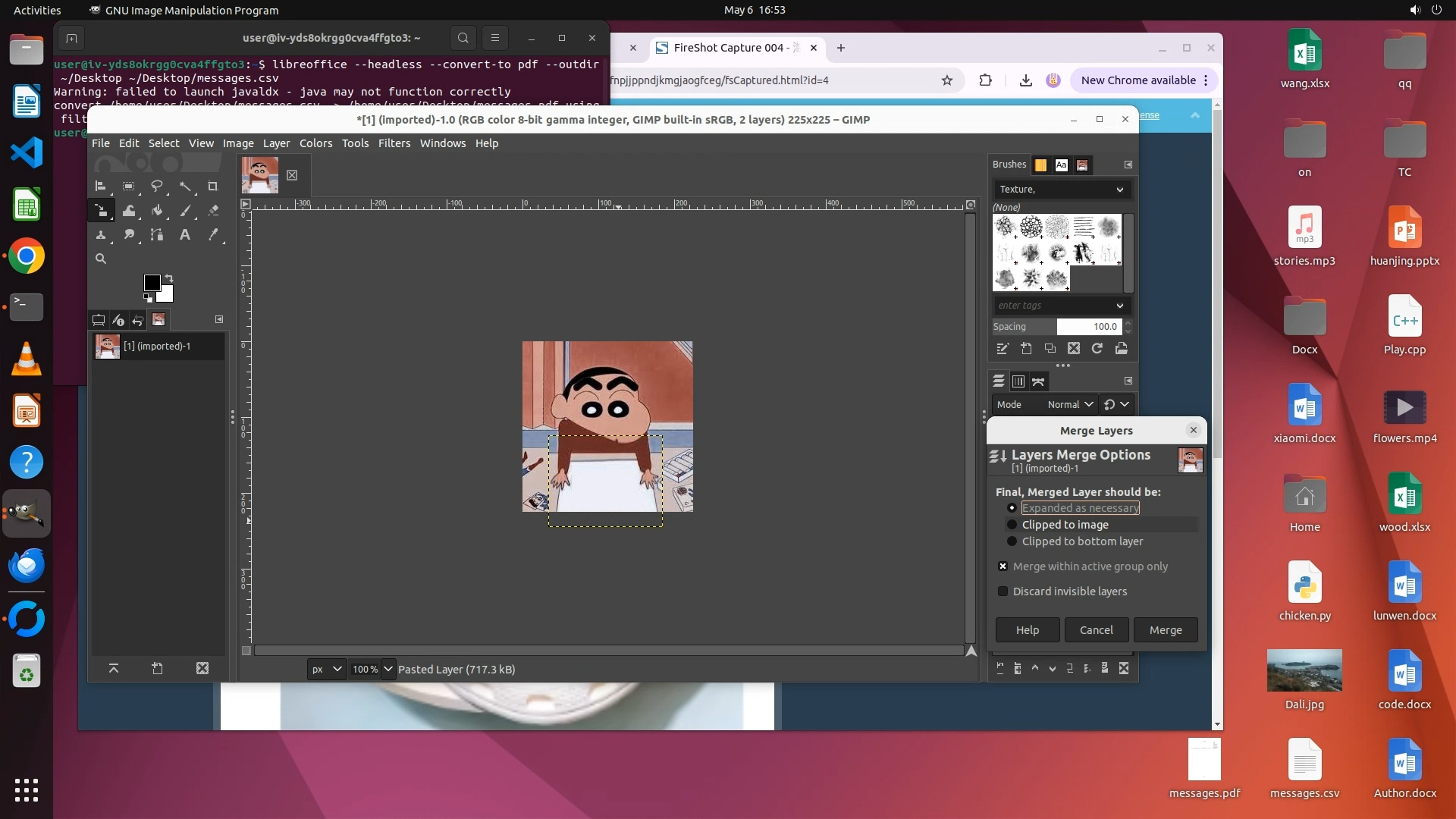This screenshot has width=1456, height=819.
Task: Open the Filters menu
Action: (x=394, y=143)
